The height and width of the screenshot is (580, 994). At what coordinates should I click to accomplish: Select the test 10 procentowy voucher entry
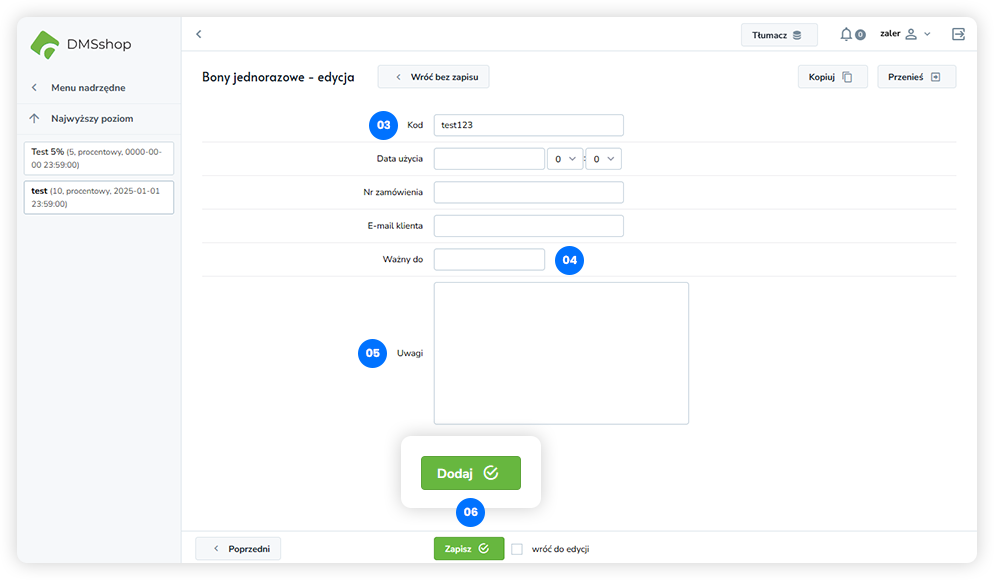[x=98, y=197]
